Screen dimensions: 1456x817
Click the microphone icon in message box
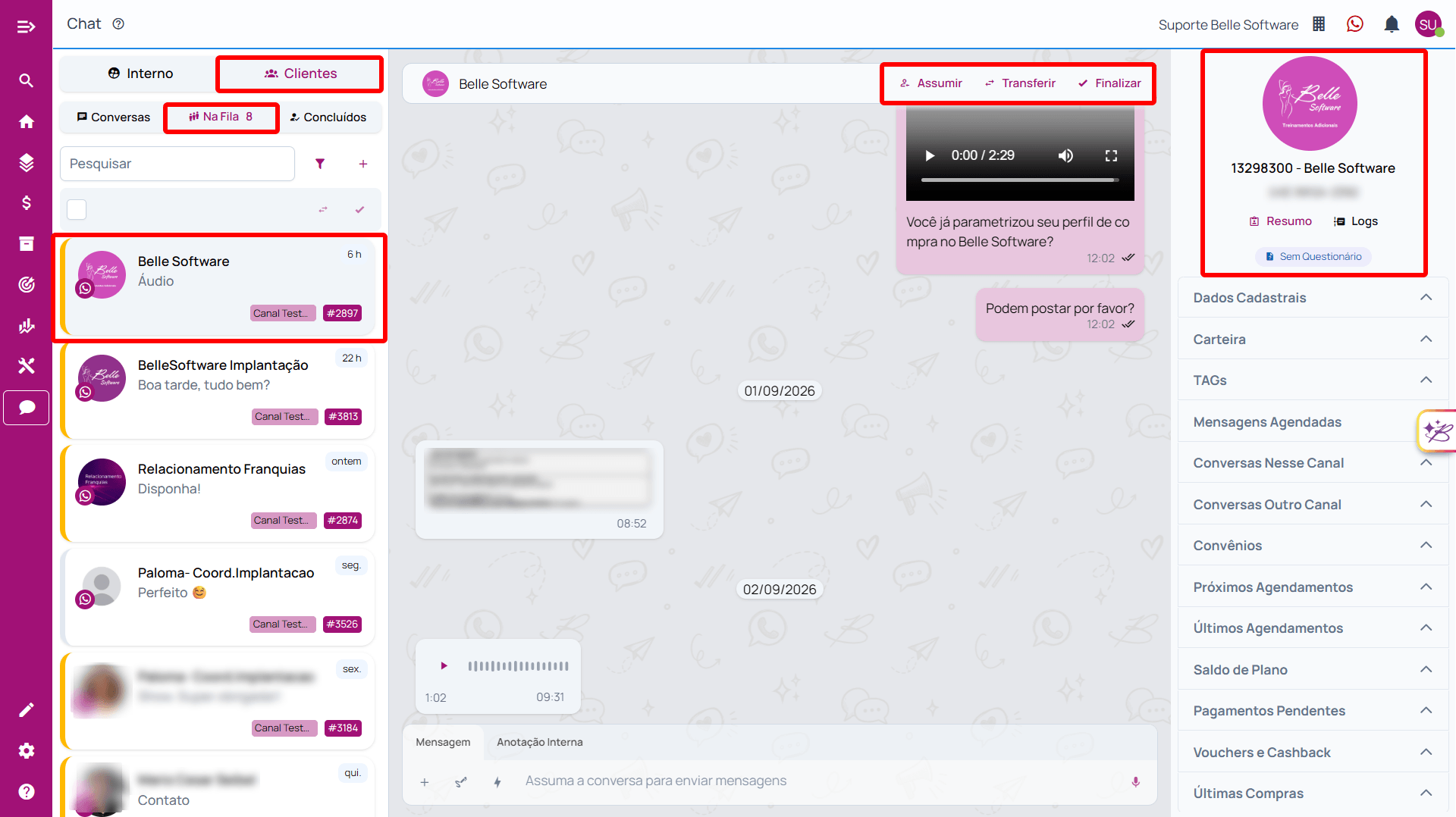coord(1135,781)
